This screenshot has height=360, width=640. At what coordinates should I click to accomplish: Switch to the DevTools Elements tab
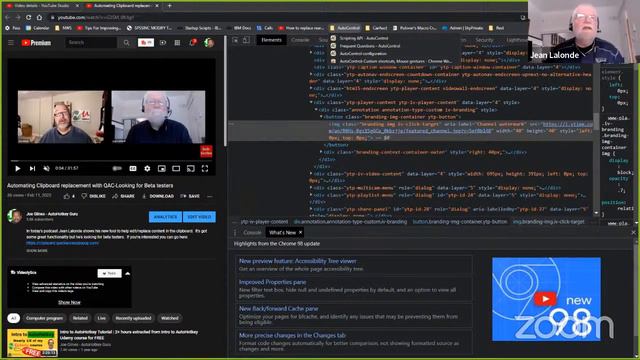271,40
